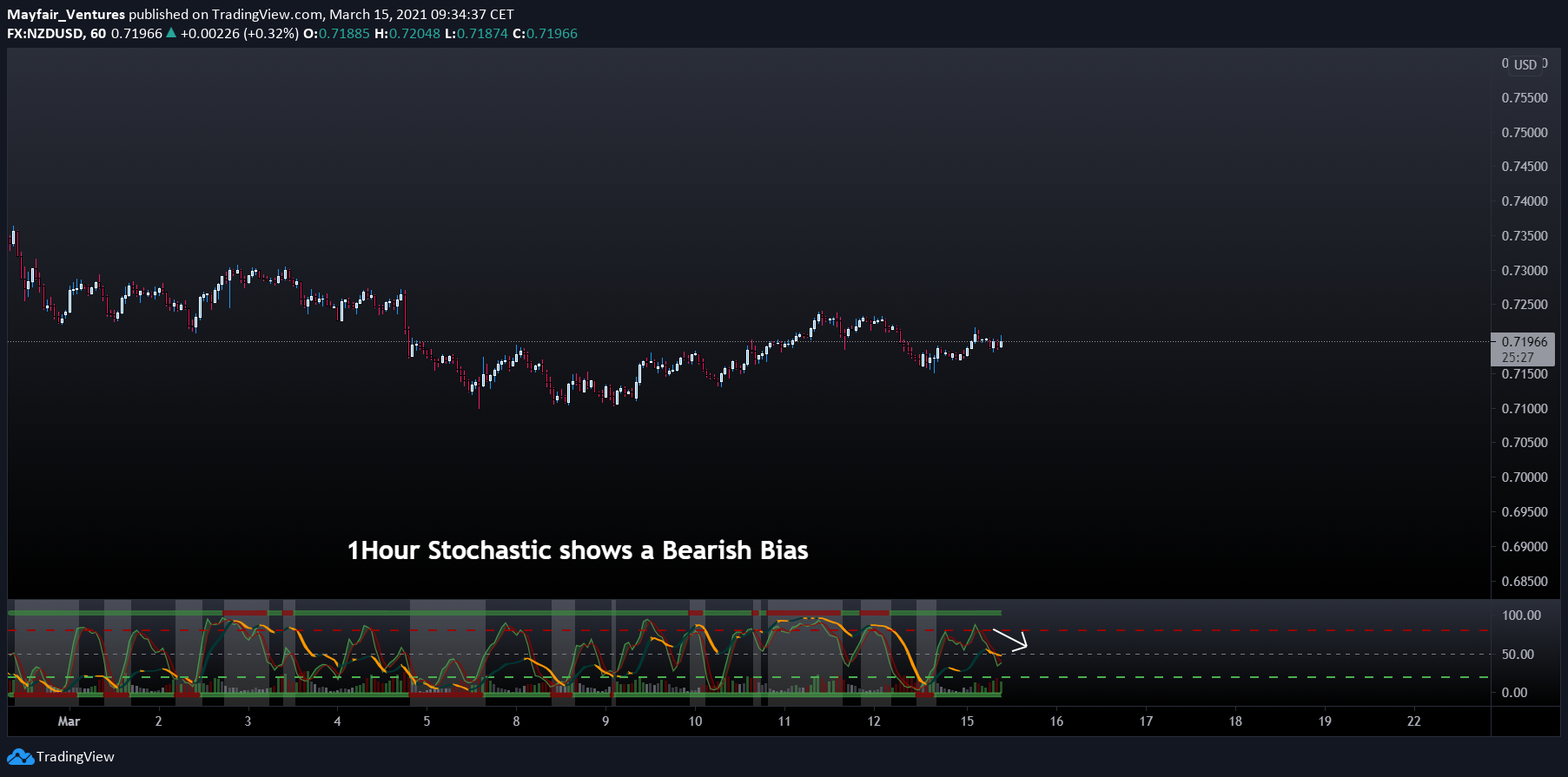Click the current price label 0.71966
The height and width of the screenshot is (777, 1568).
1525,342
